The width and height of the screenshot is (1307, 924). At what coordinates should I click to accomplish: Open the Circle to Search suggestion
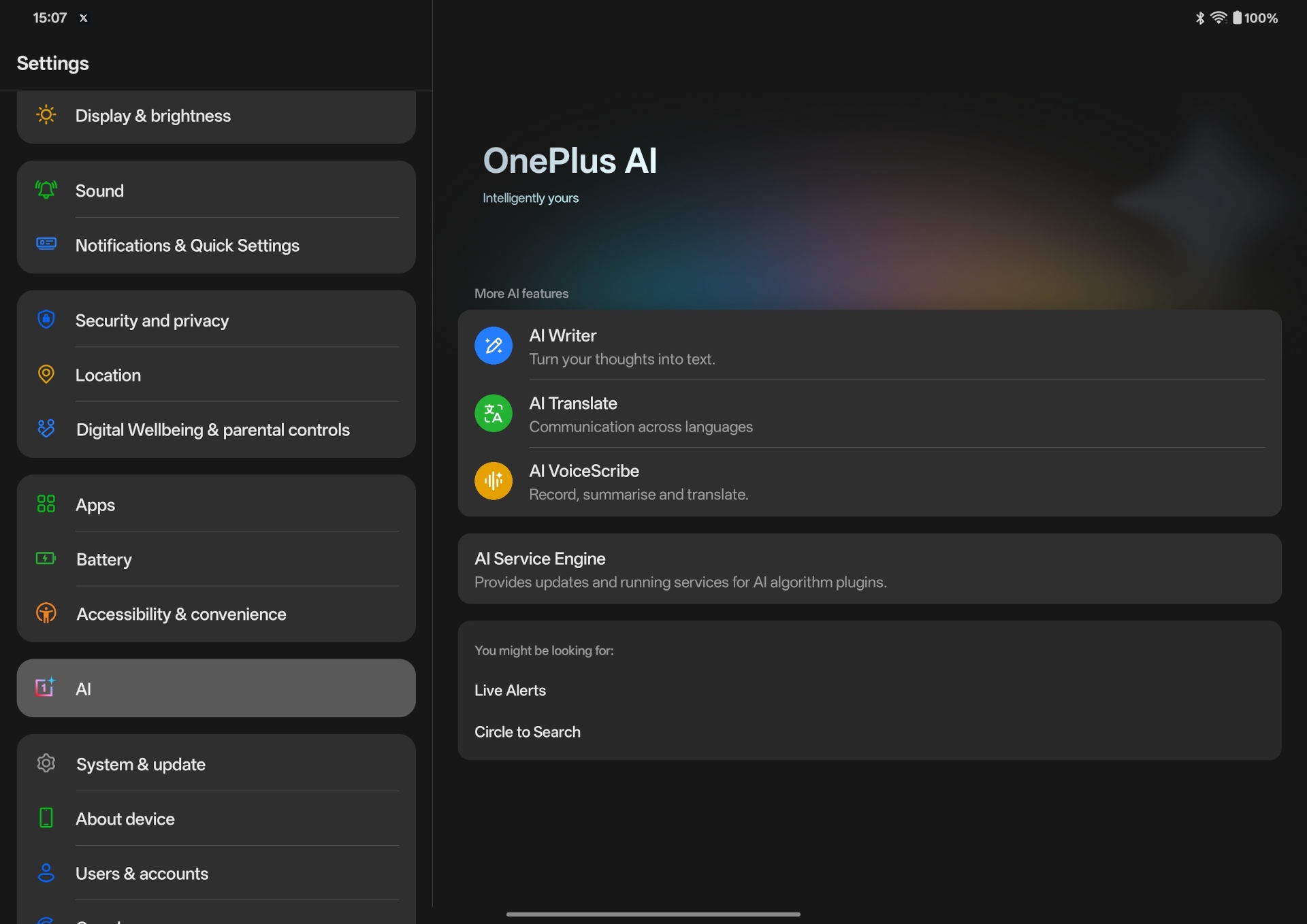click(x=527, y=732)
